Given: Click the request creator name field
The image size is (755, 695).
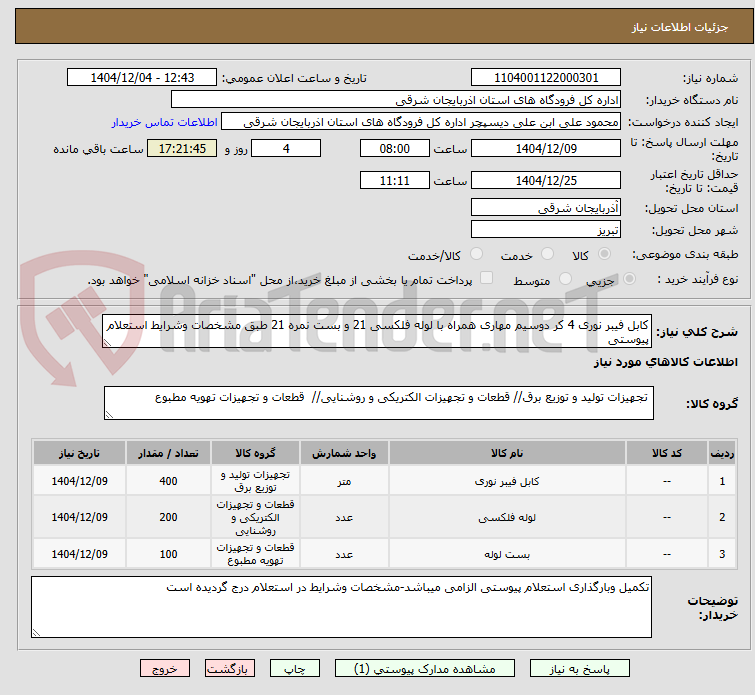Looking at the screenshot, I should [x=421, y=122].
